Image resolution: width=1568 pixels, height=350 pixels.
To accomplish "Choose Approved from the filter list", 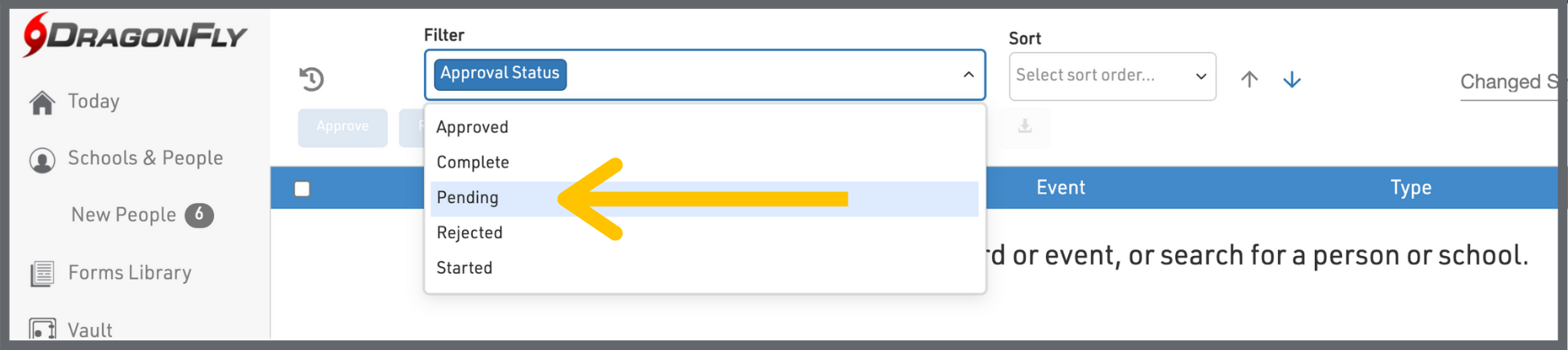I will pos(472,128).
